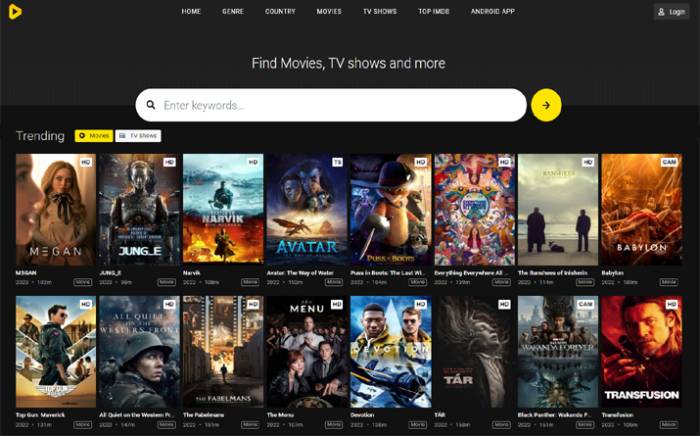Open the JUNG_E movie poster
700x436 pixels.
[x=139, y=210]
